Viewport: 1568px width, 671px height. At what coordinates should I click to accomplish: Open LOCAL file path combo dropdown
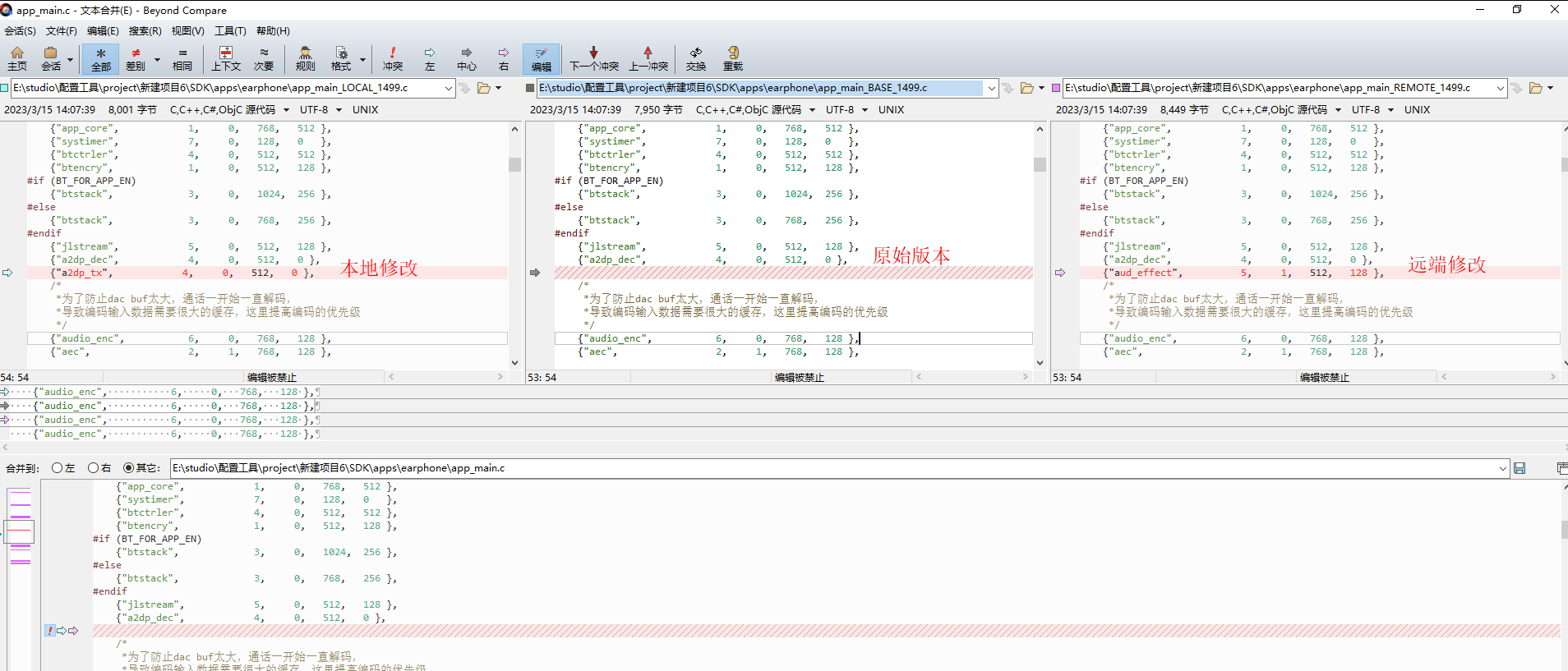click(x=448, y=88)
